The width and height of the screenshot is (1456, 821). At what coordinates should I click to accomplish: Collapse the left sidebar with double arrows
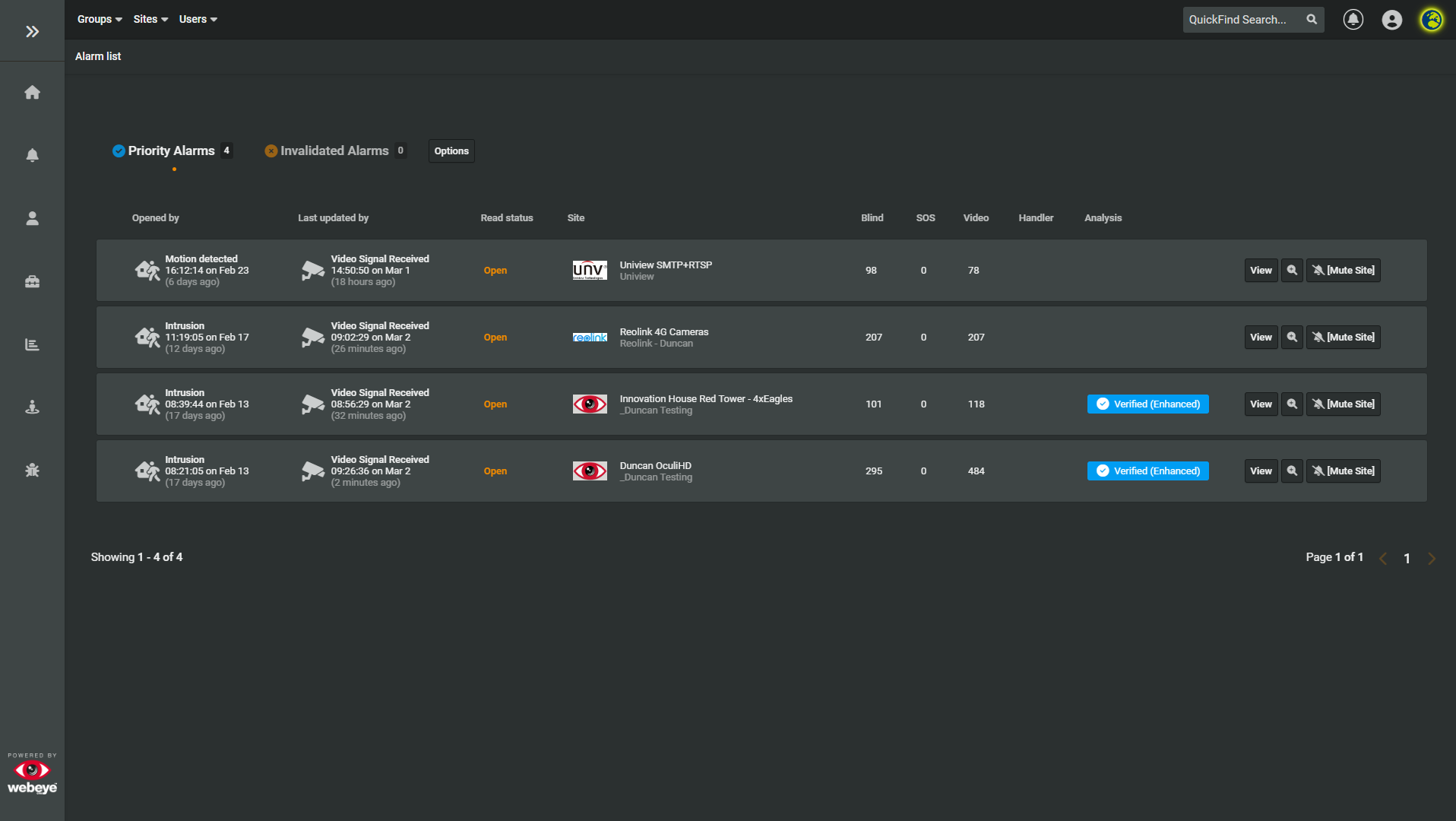(x=32, y=30)
